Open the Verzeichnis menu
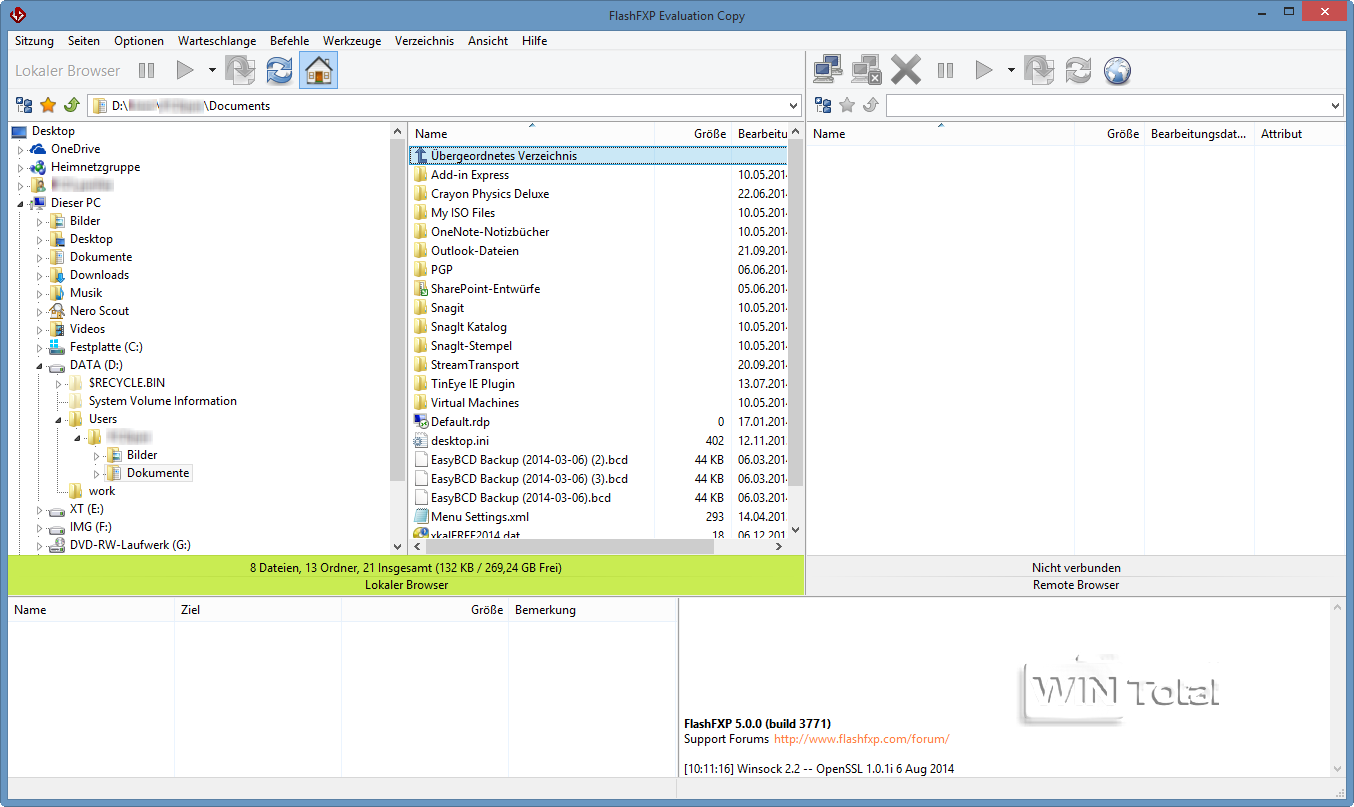 pyautogui.click(x=425, y=41)
